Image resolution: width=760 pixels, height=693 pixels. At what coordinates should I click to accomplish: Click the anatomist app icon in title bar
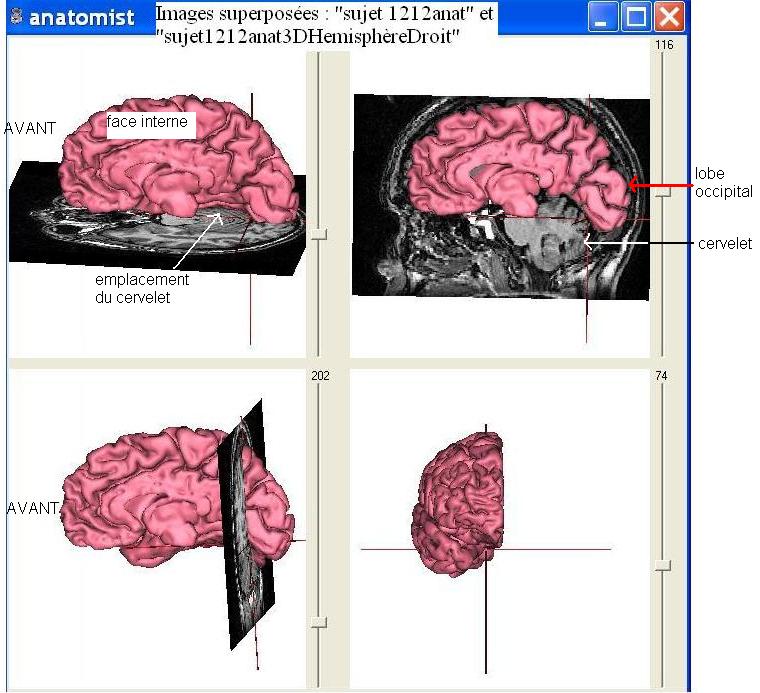15,17
